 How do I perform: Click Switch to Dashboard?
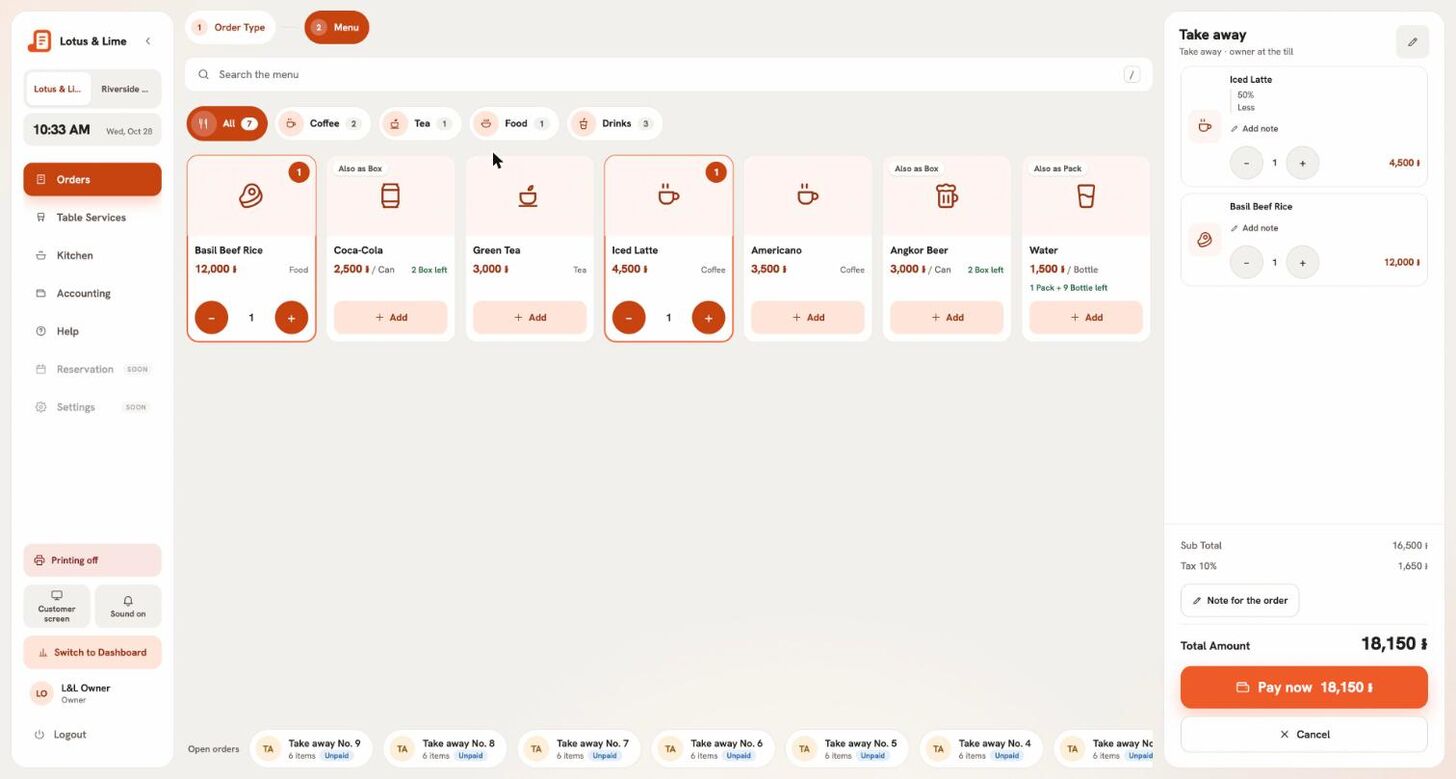(92, 652)
